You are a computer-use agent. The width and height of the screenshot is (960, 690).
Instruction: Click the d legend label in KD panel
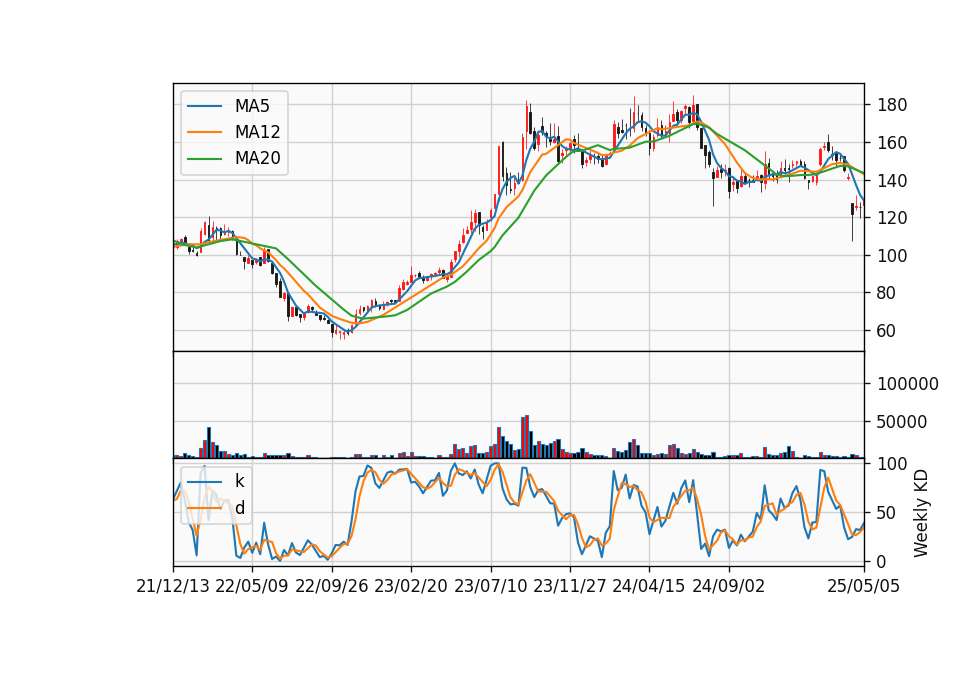point(240,508)
